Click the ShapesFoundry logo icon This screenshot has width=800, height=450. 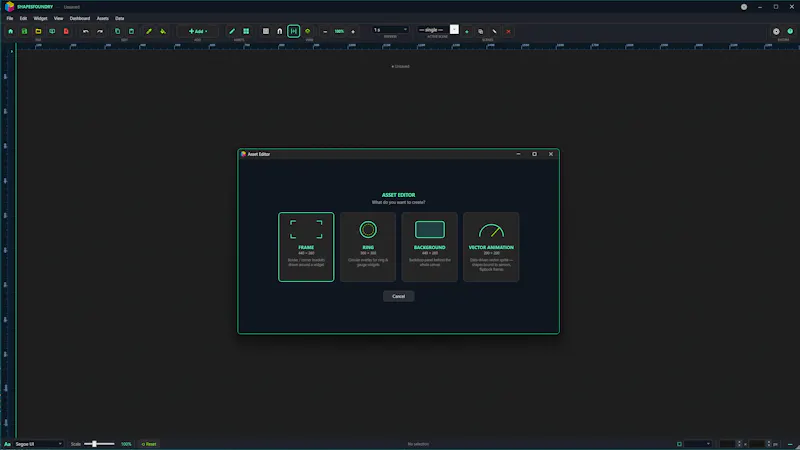coord(9,7)
